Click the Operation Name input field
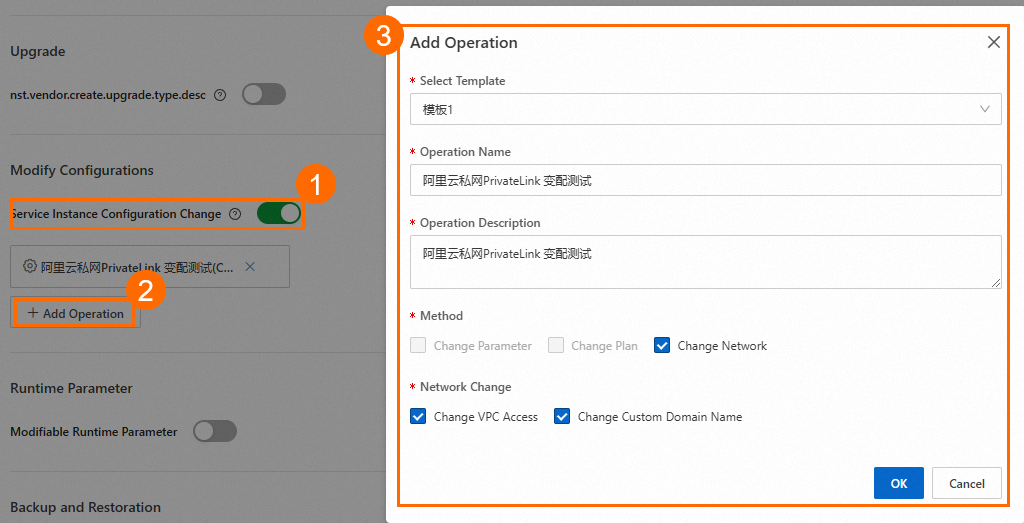 coord(705,180)
